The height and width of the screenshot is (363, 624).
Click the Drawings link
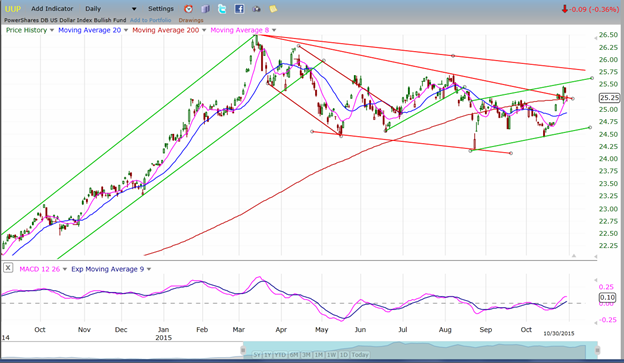pos(191,20)
